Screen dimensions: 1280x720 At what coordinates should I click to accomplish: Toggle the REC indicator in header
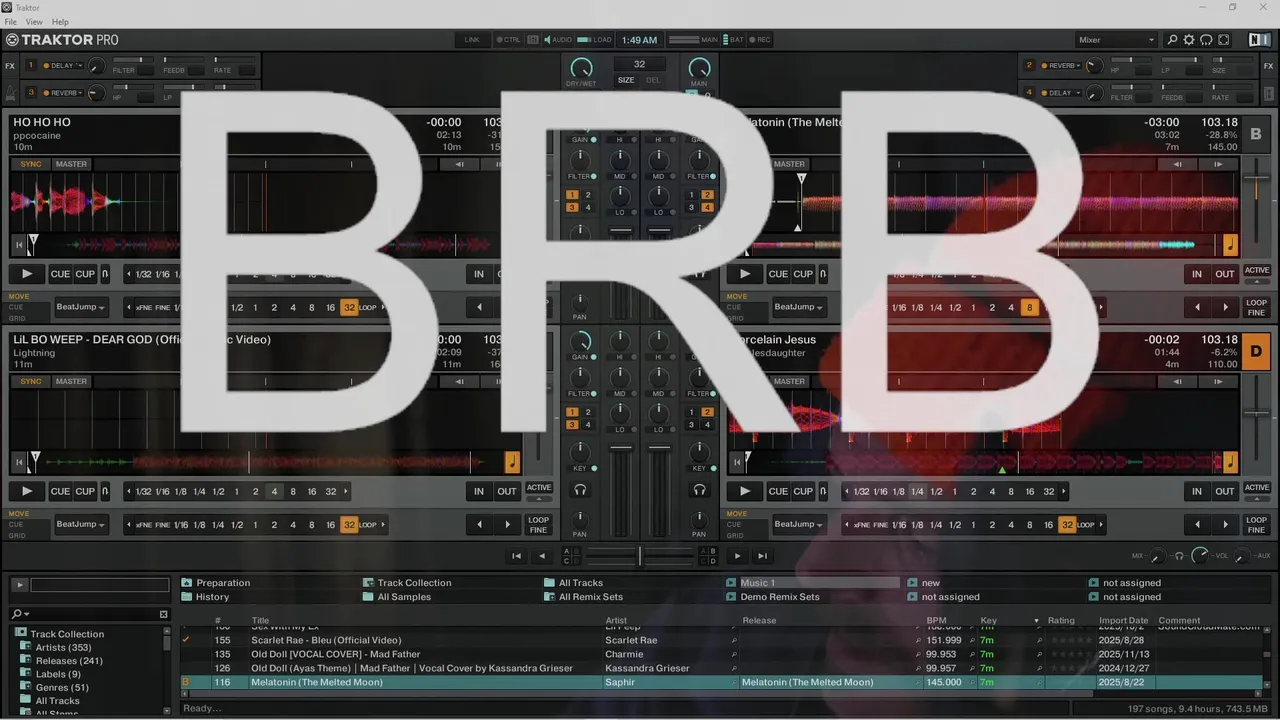pos(760,40)
